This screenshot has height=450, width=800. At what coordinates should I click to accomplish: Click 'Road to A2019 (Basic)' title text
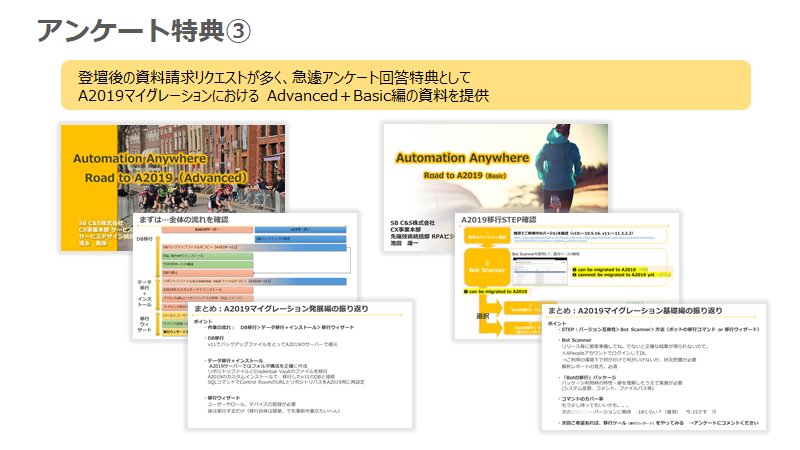[465, 175]
